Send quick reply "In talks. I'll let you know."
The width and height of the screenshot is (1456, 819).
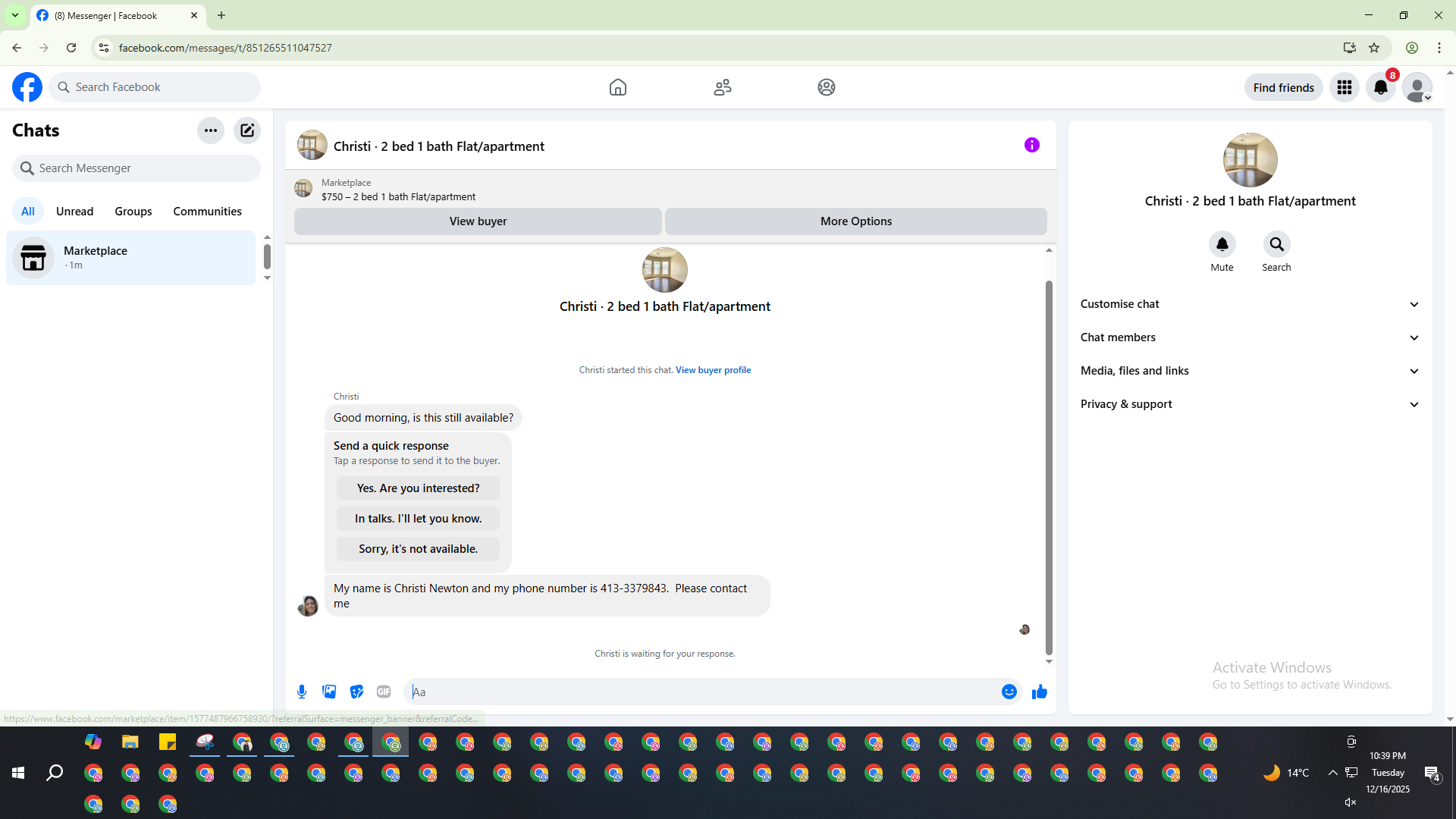[419, 519]
